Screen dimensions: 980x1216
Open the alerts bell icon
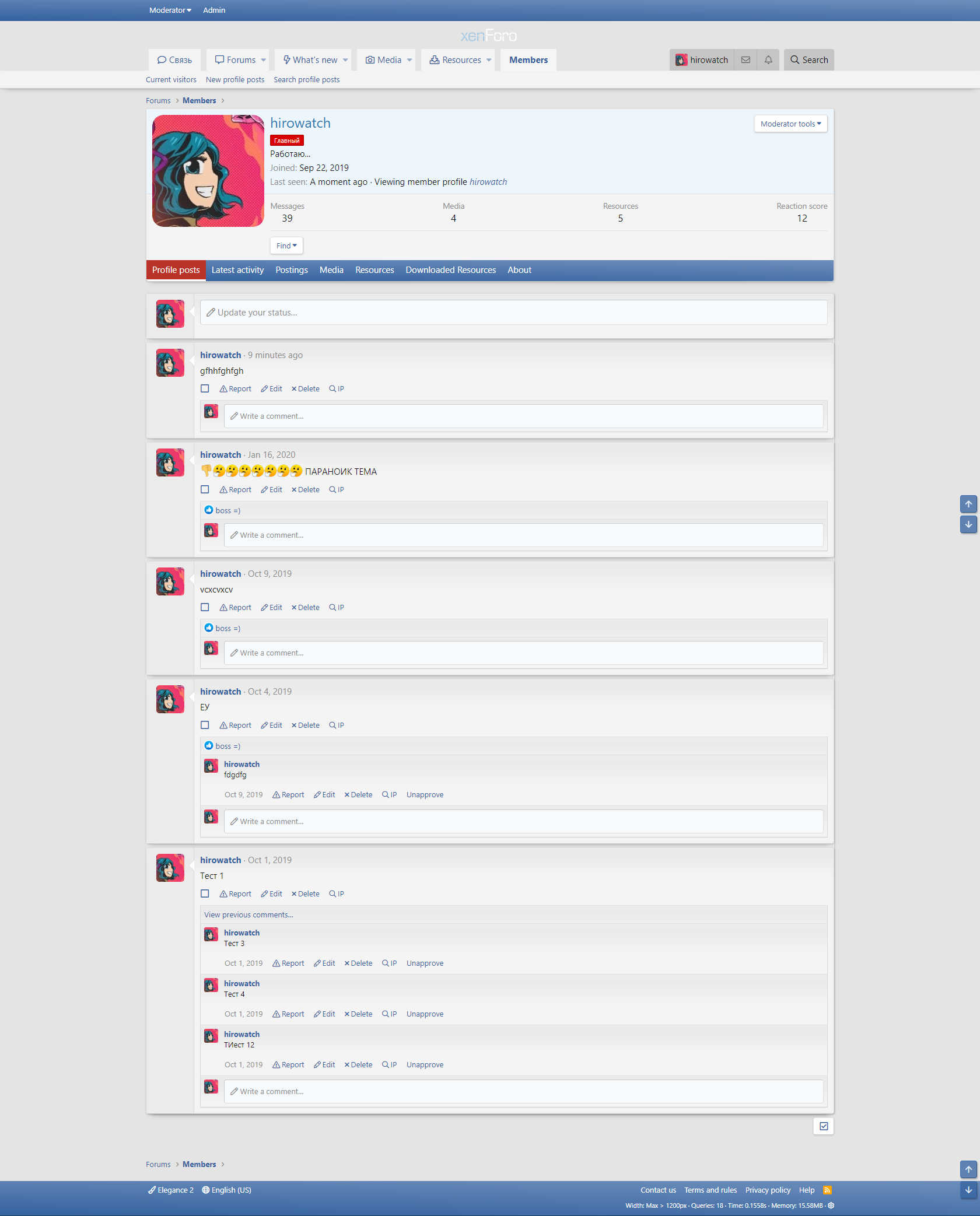click(768, 60)
